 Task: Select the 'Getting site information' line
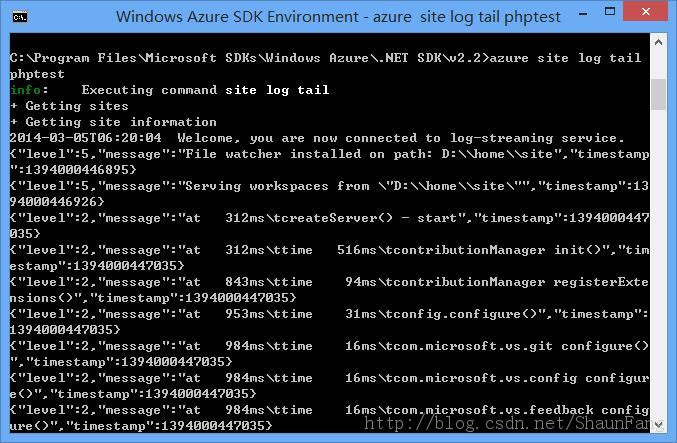[x=113, y=122]
